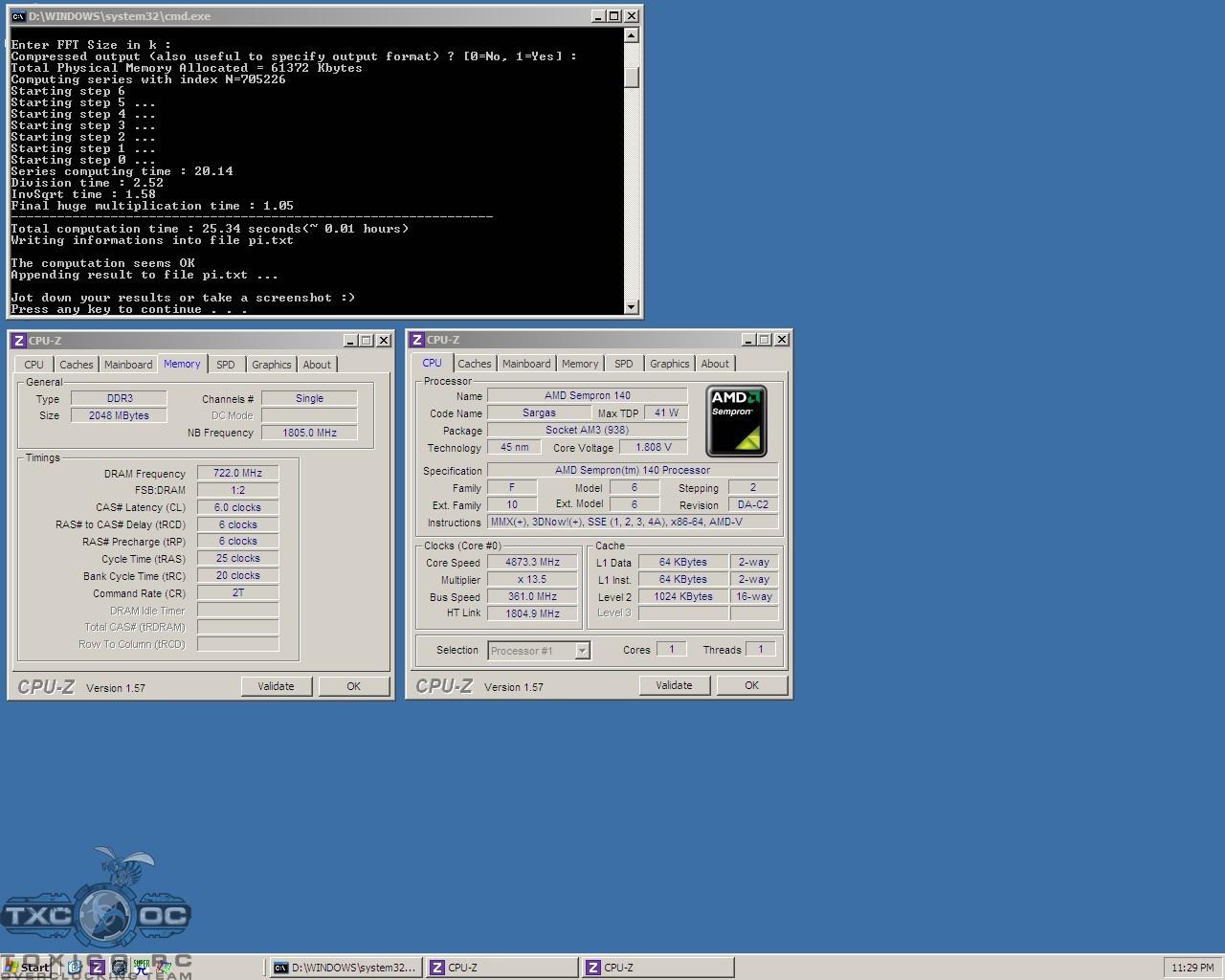
Task: Click OK in Memory CPU-Z window
Action: (x=354, y=686)
